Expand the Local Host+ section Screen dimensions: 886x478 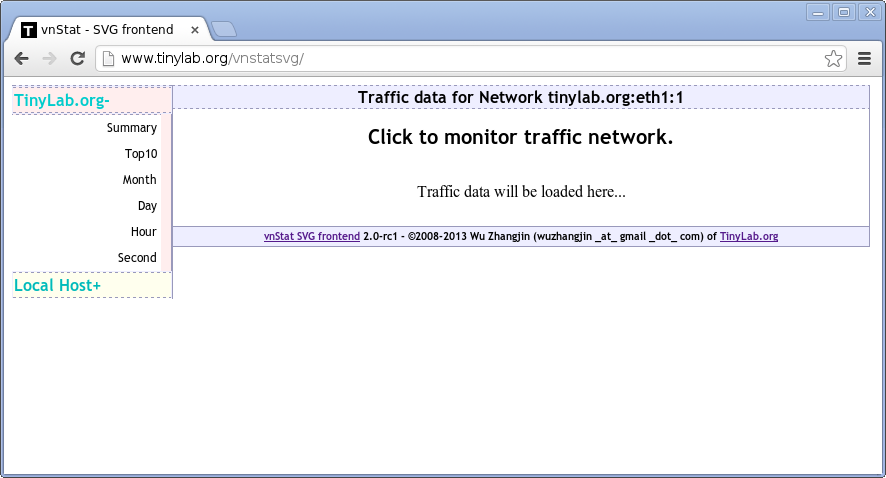58,286
